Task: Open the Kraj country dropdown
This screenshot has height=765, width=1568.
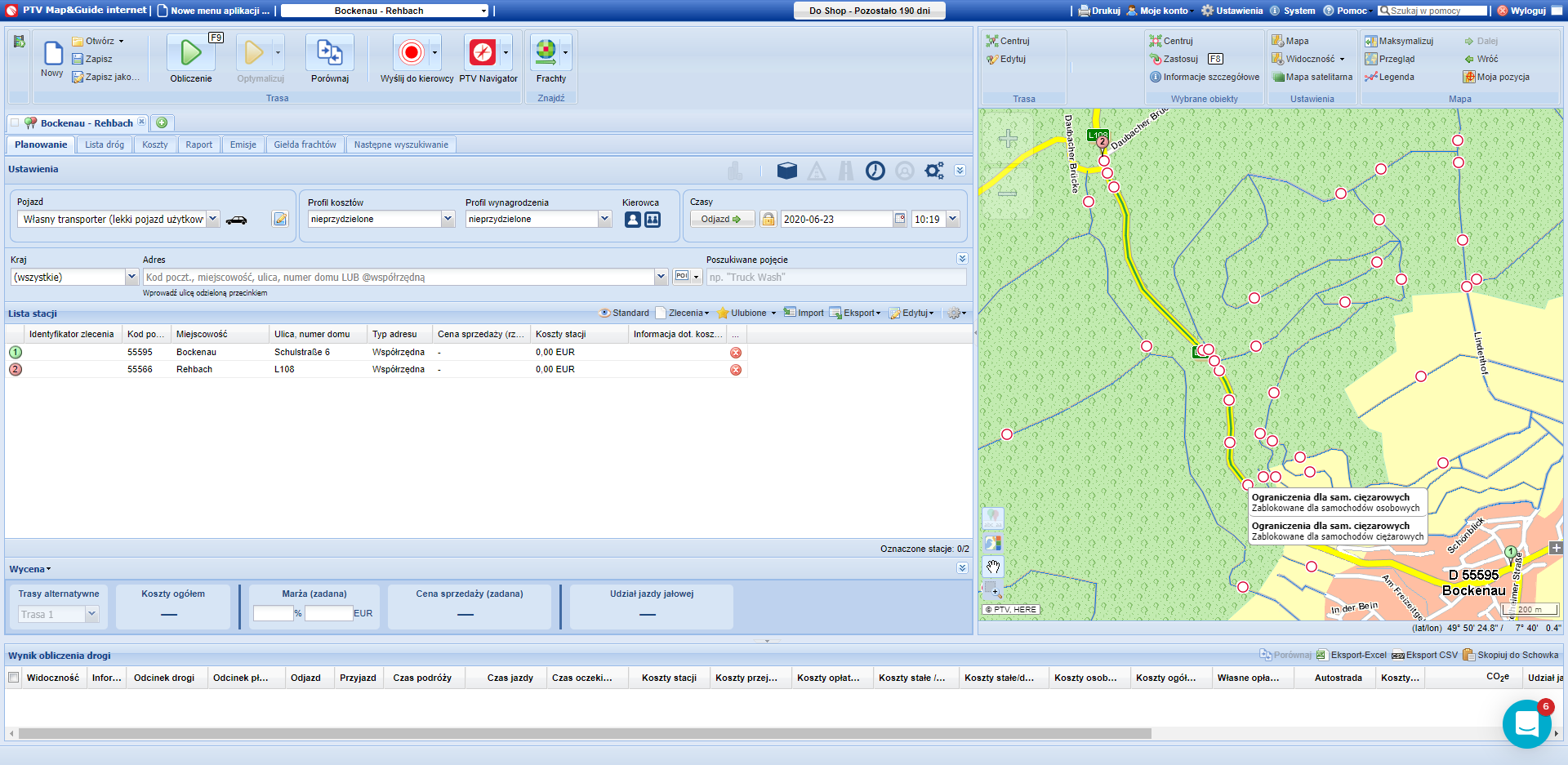Action: (x=131, y=278)
